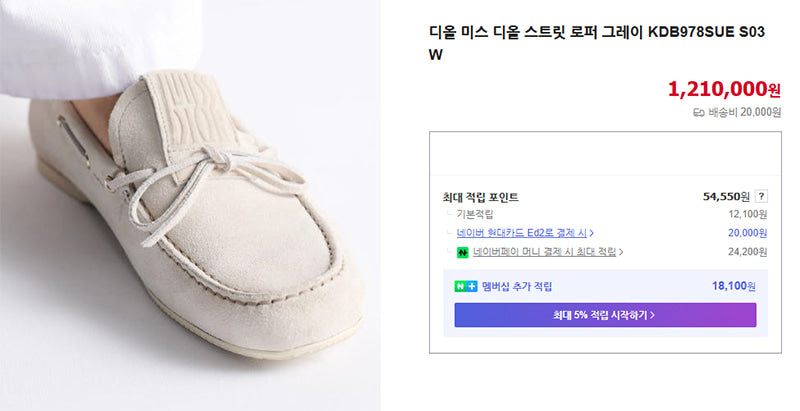800x411 pixels.
Task: Click the 24,200원 Naver Pay reward amount
Action: tap(747, 252)
